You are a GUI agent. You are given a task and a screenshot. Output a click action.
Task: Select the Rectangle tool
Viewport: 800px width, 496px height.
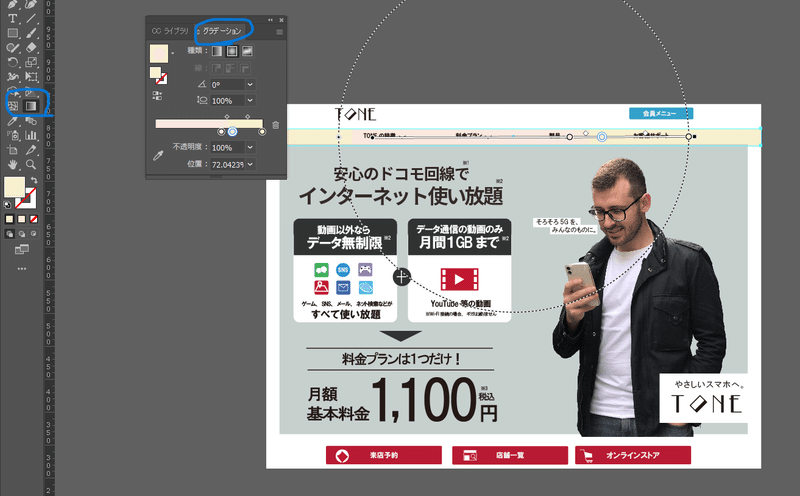pos(13,33)
